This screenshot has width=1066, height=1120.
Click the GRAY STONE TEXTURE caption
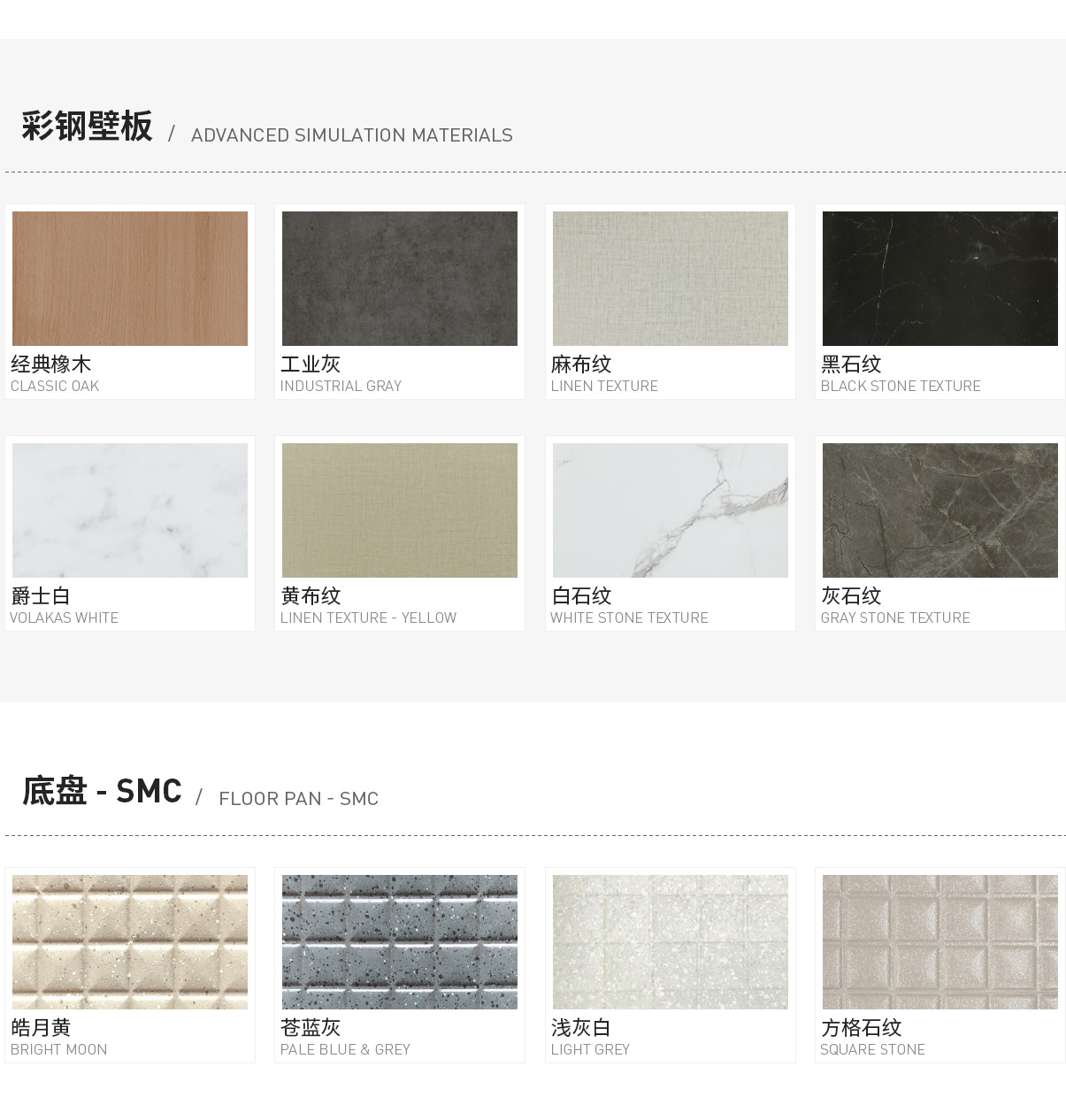point(895,618)
